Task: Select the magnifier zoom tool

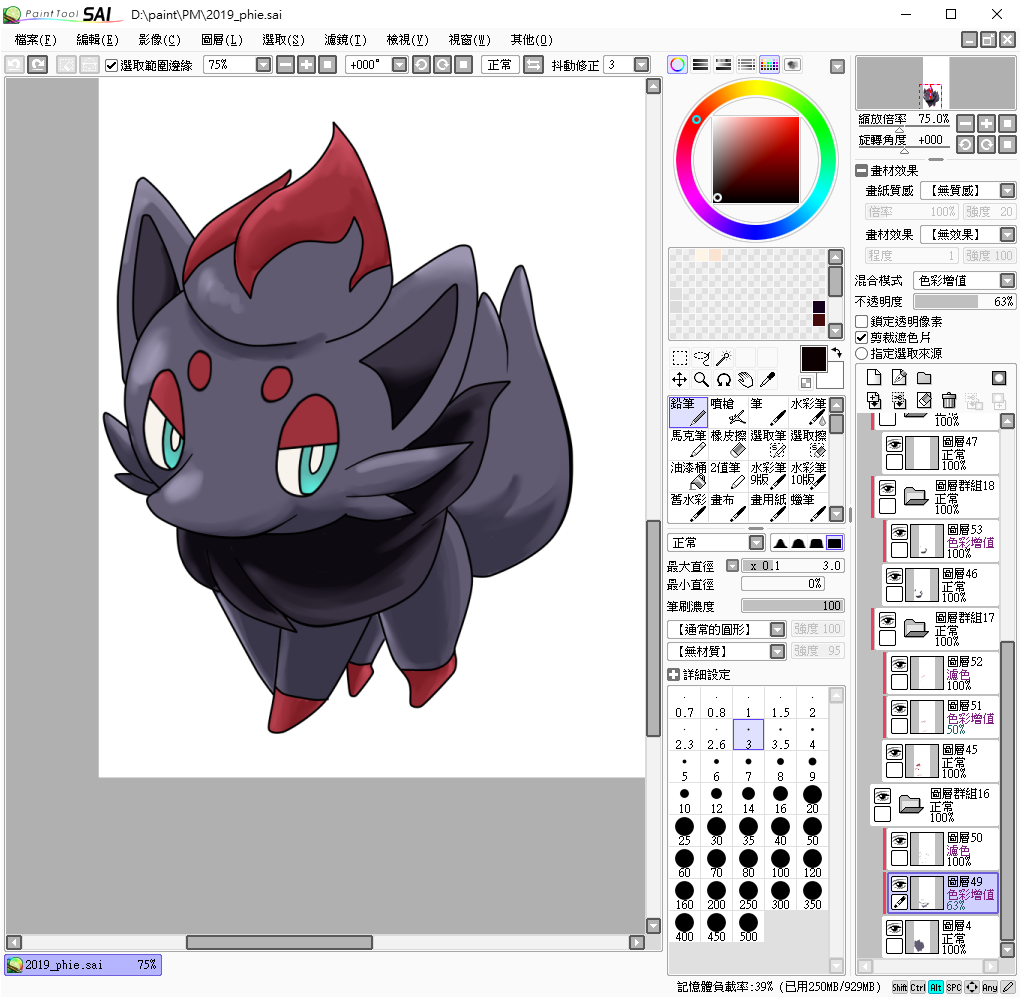Action: 702,380
